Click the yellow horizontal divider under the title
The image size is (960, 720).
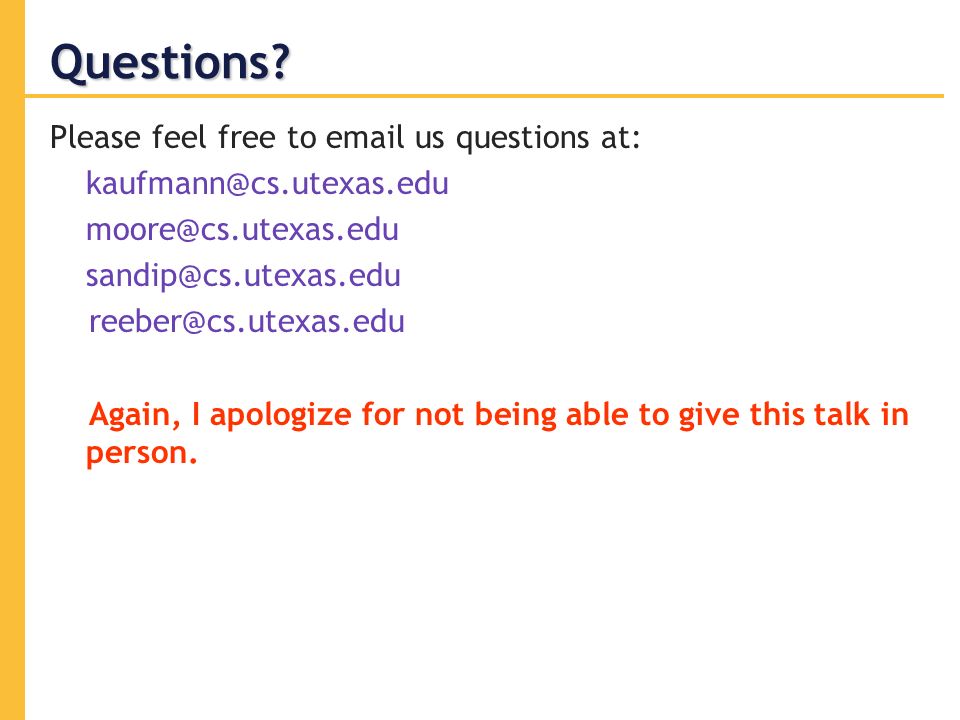coord(484,96)
